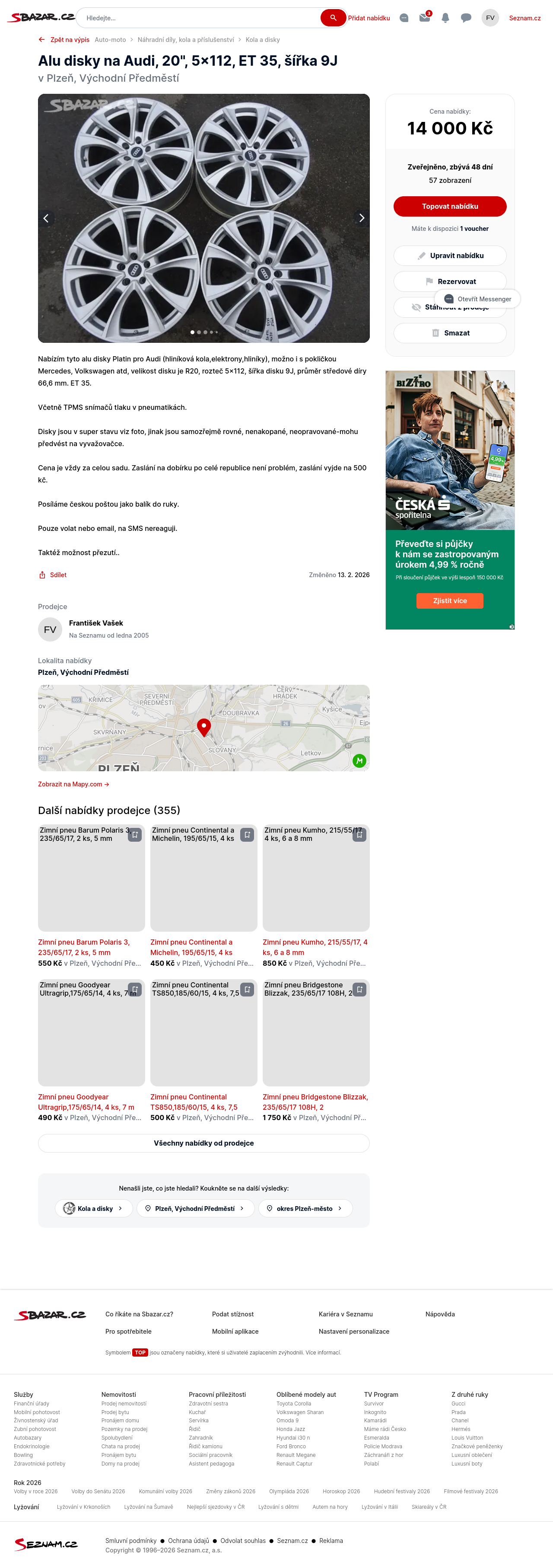Expand Kola a disky results chip
The height and width of the screenshot is (1568, 553).
pos(94,1208)
